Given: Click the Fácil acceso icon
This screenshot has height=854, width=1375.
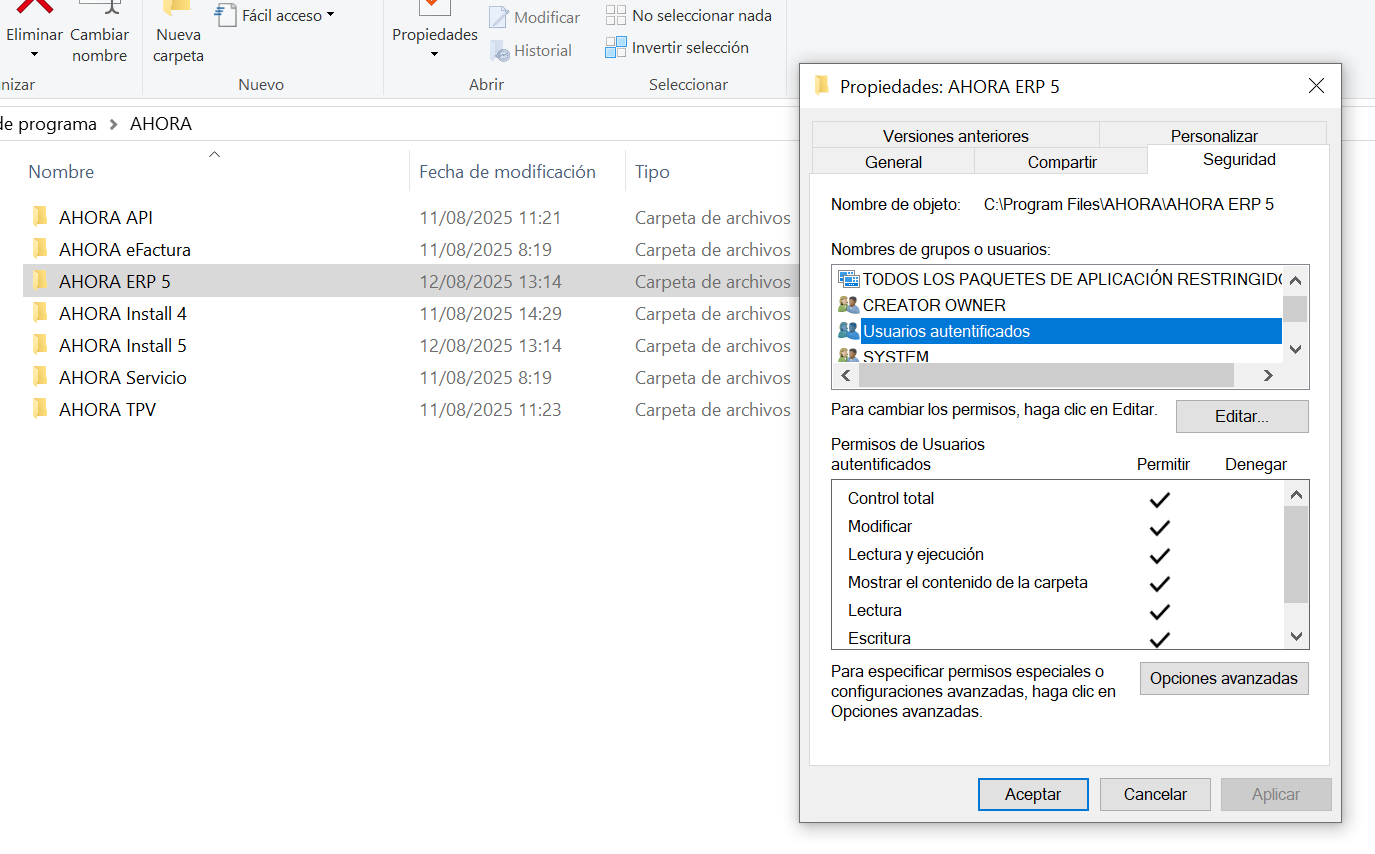Looking at the screenshot, I should pyautogui.click(x=225, y=15).
